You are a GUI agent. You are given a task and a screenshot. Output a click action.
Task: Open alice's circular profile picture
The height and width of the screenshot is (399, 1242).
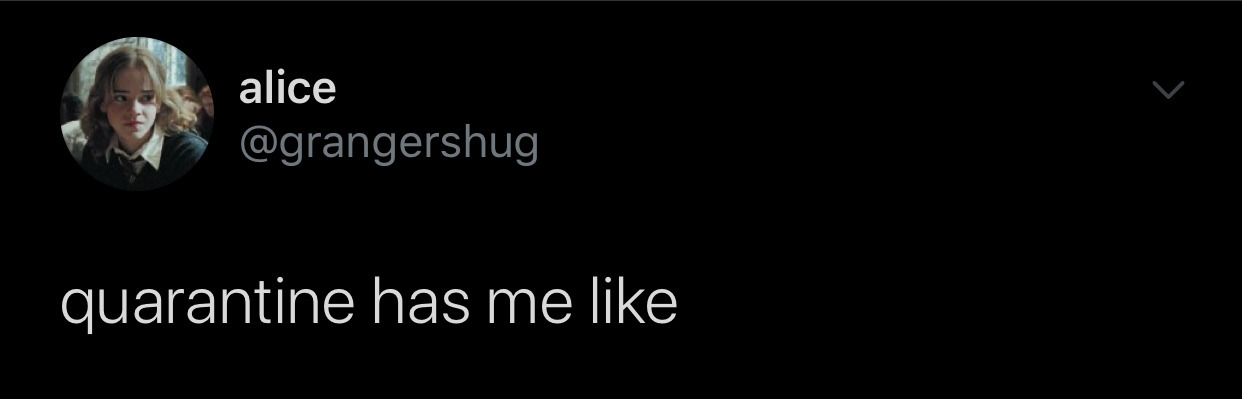[135, 114]
